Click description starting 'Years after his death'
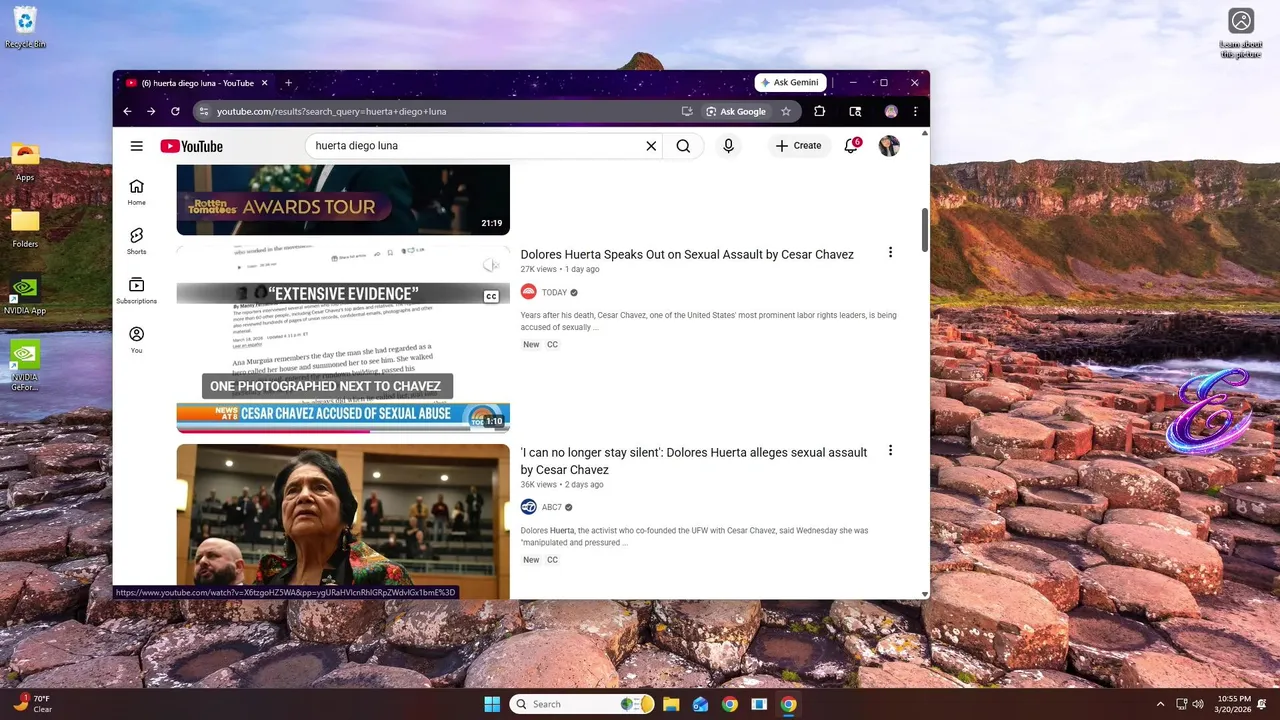This screenshot has height=720, width=1280. pyautogui.click(x=708, y=321)
